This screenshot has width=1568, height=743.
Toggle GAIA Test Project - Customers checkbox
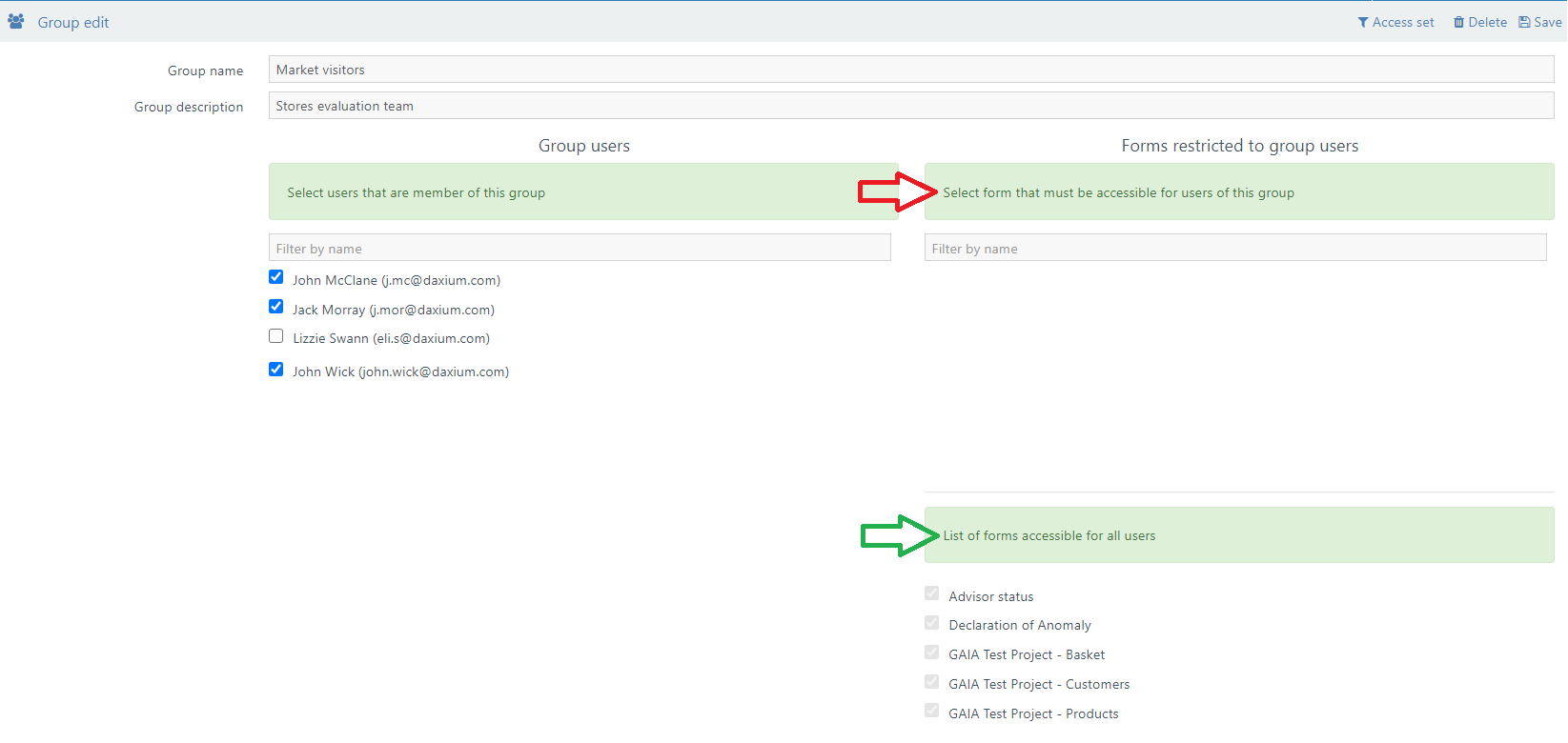click(x=932, y=682)
